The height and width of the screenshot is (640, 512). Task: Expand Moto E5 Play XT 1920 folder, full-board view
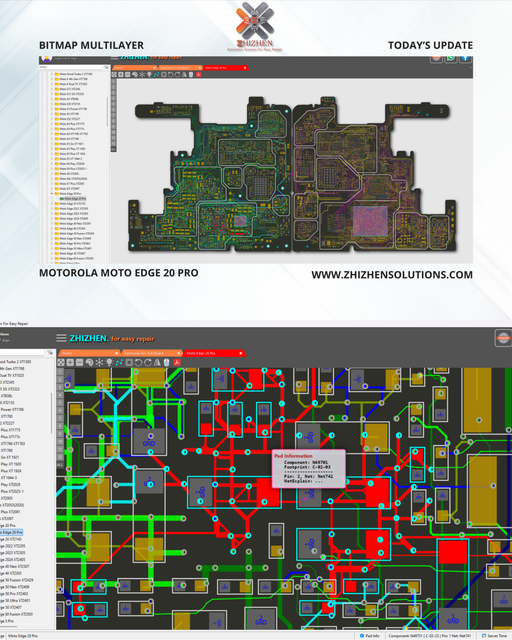click(51, 149)
